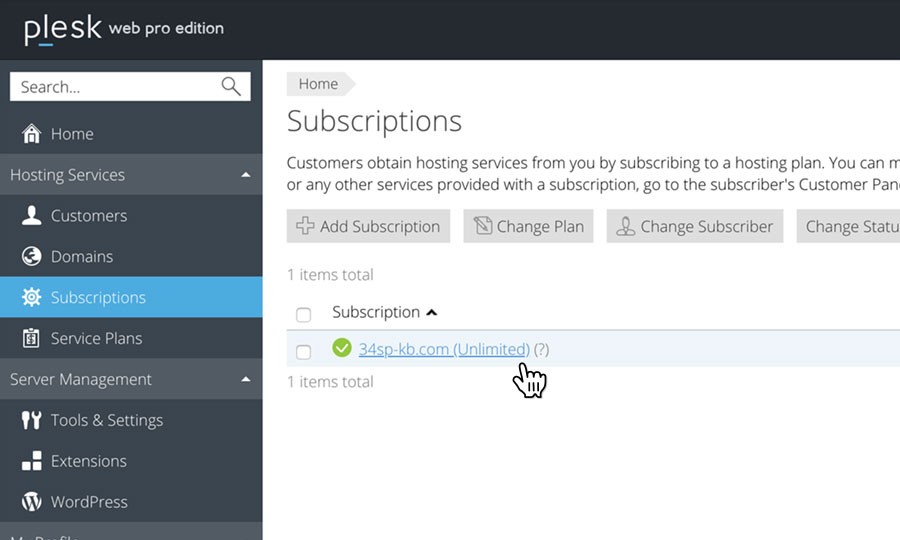Tick the checkbox for the 34sp-kb.com row
The width and height of the screenshot is (900, 540).
304,352
